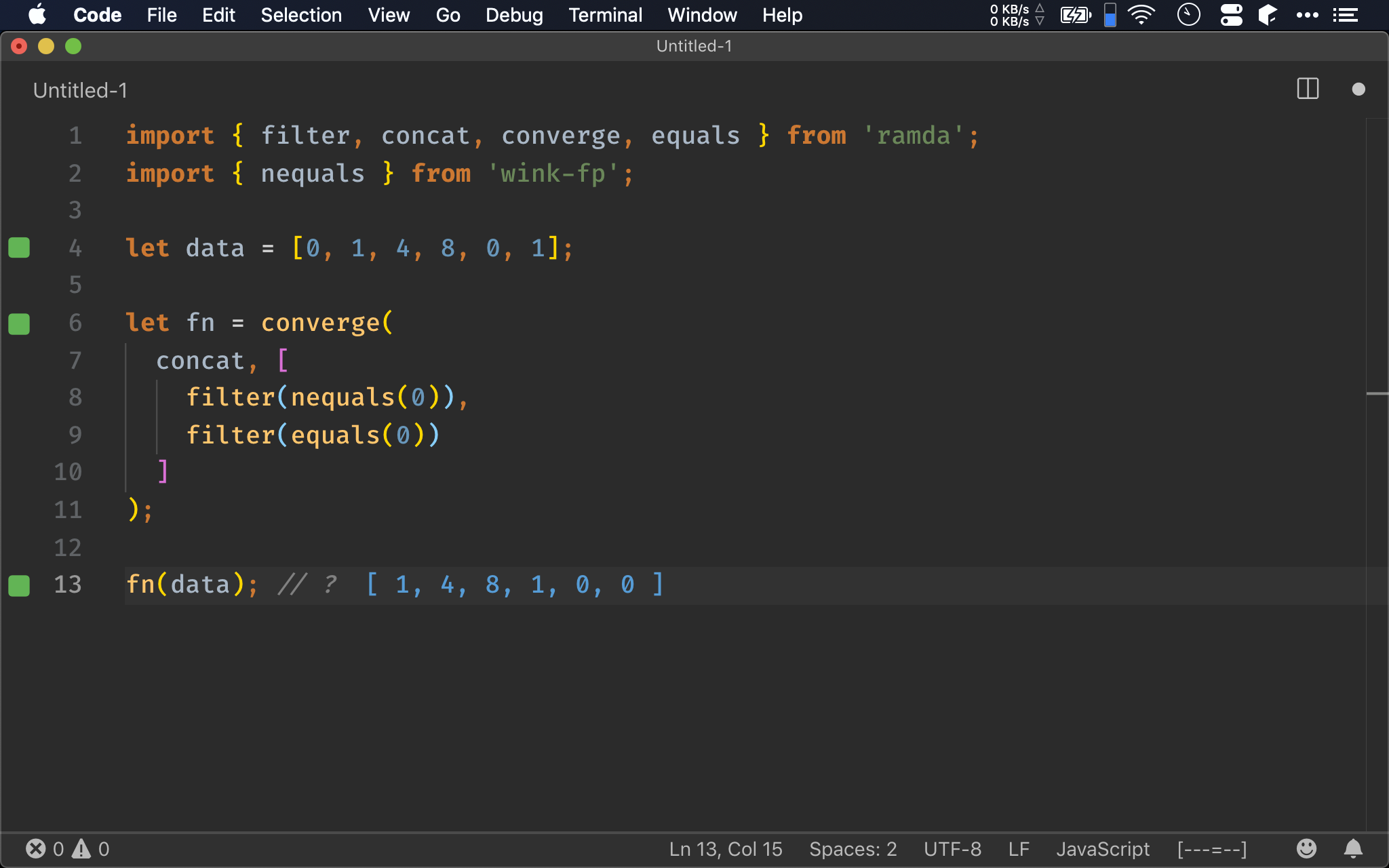
Task: Click filter(equals(0)) on line 9
Action: (x=313, y=435)
